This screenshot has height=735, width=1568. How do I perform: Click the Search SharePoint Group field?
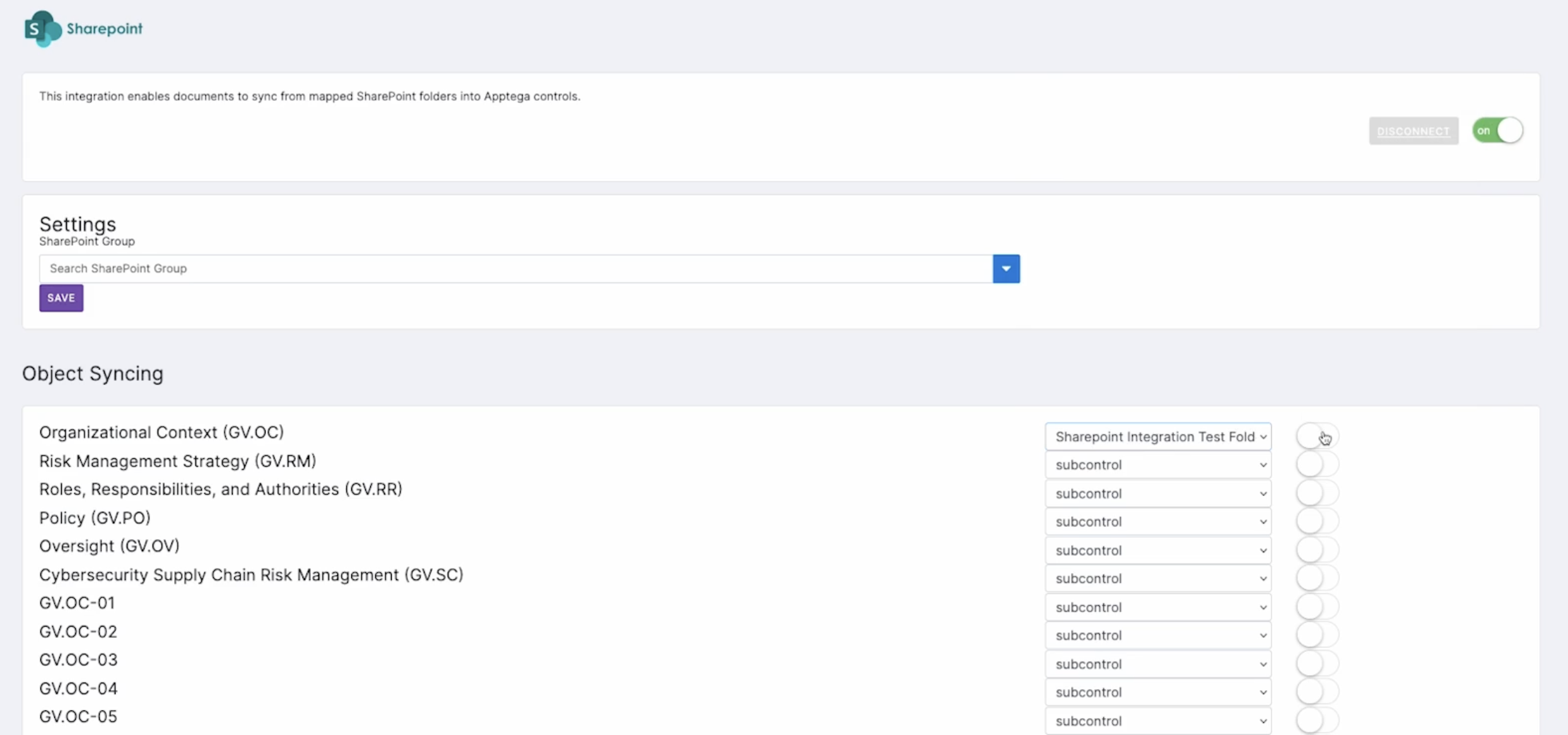[515, 269]
